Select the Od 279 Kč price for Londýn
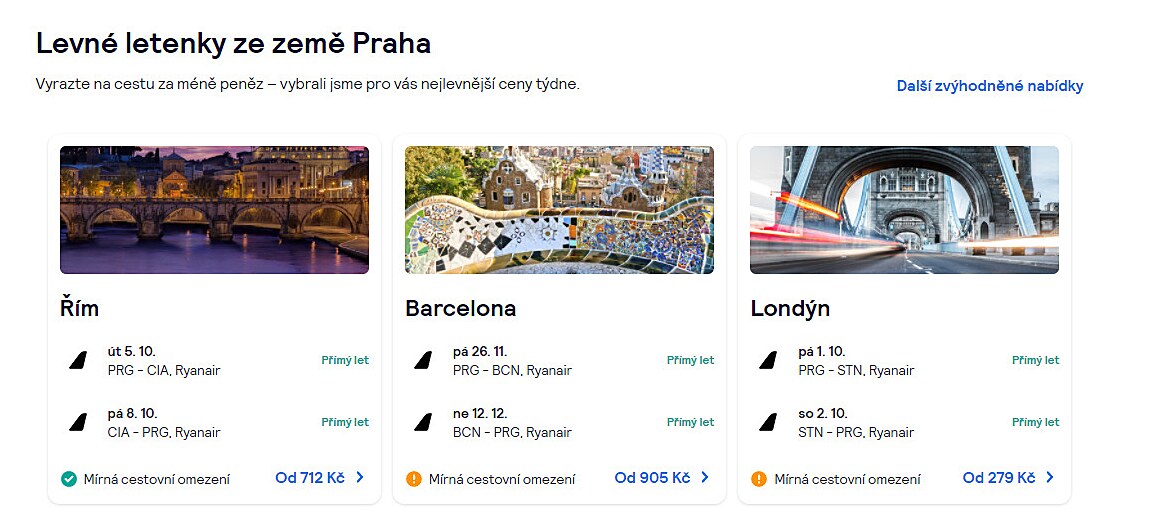The image size is (1151, 522). pos(999,478)
